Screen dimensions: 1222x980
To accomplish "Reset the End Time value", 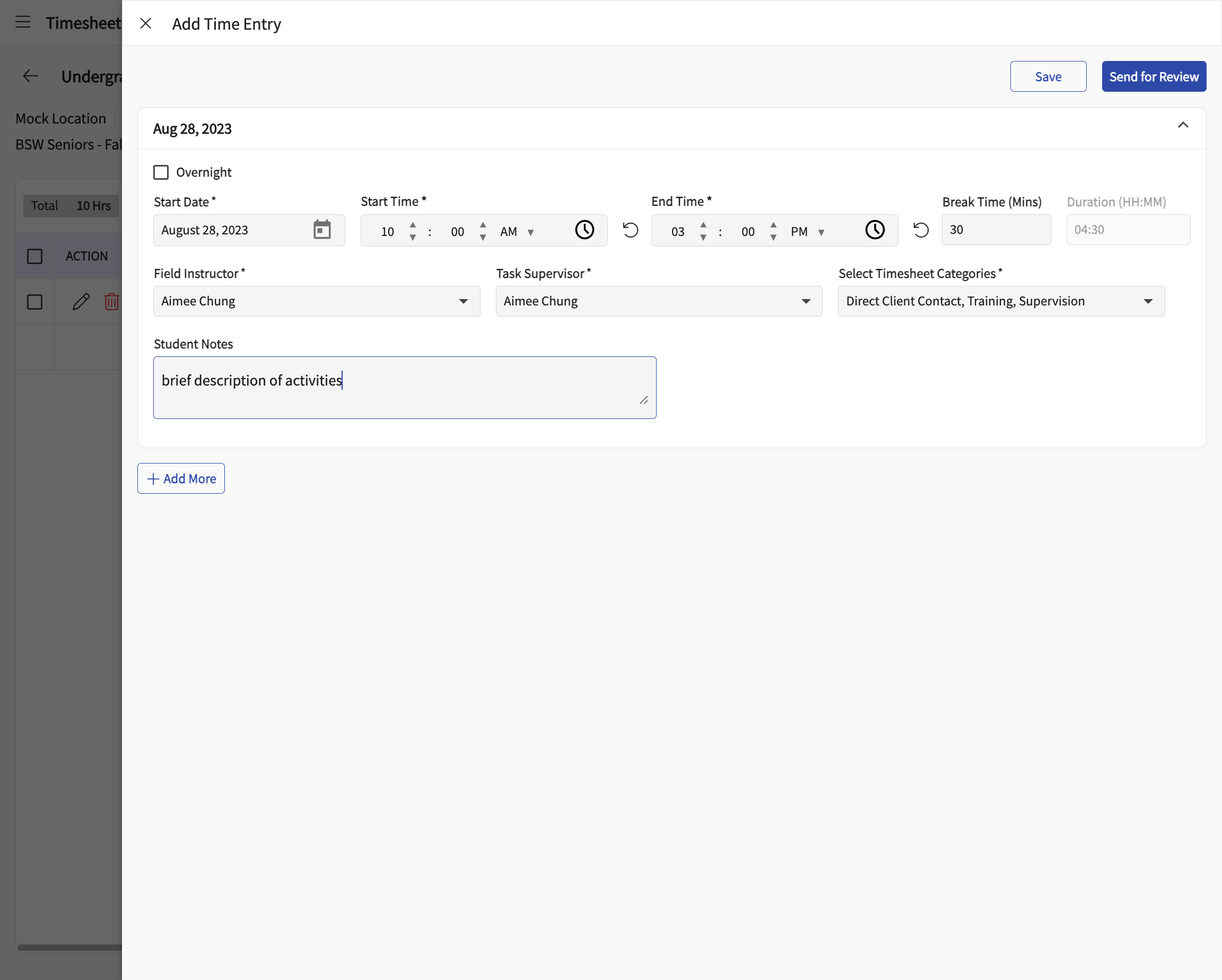I will coord(921,230).
